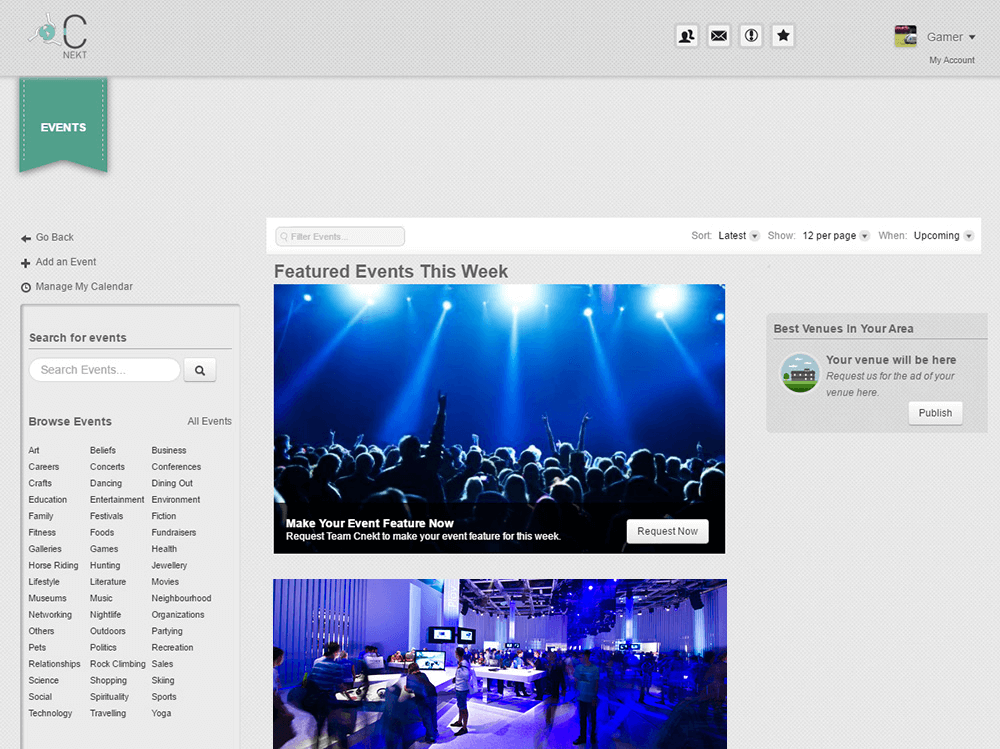Viewport: 1000px width, 749px height.
Task: Click the plus icon beside Add an Event
Action: pyautogui.click(x=23, y=262)
